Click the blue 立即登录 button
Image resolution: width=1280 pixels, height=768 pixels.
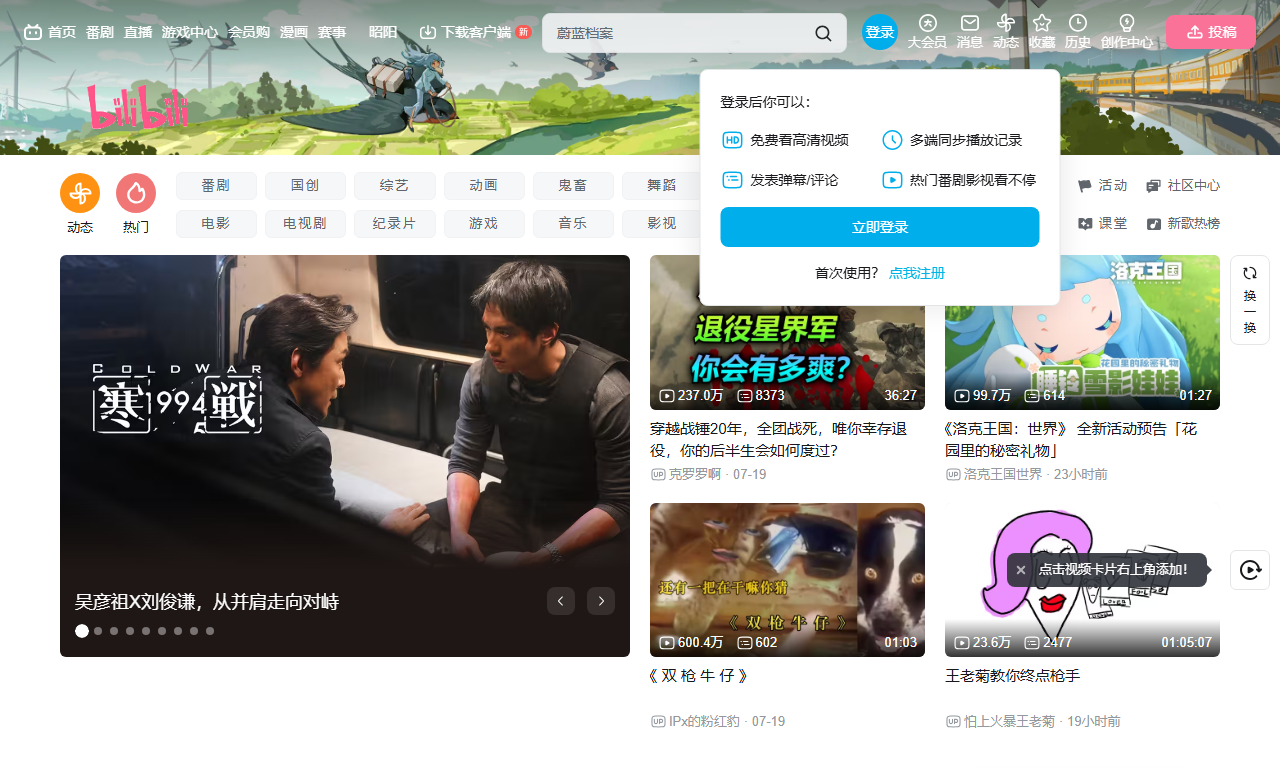pos(880,227)
